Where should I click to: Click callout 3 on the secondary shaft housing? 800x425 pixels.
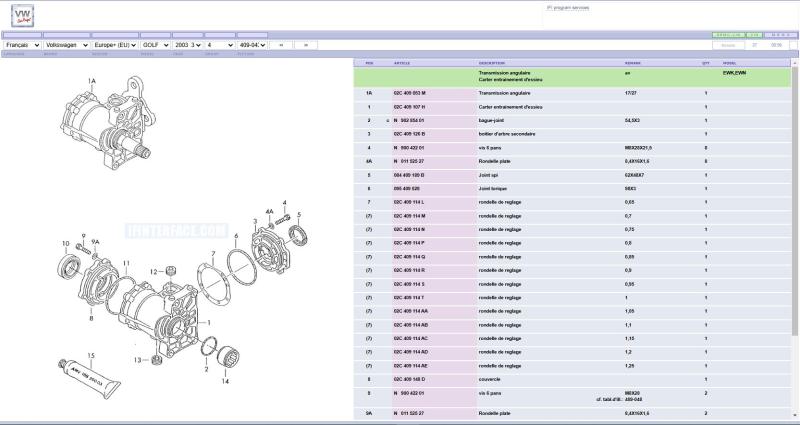(255, 221)
